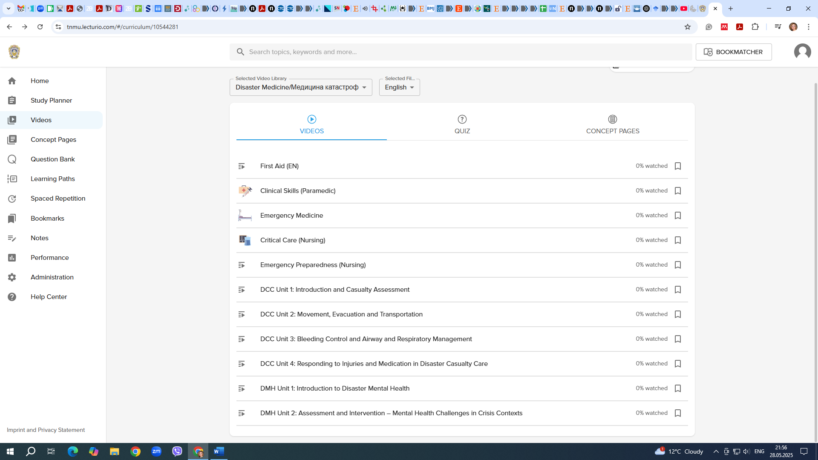Viewport: 818px width, 460px height.
Task: Open the Help Center icon
Action: [12, 297]
